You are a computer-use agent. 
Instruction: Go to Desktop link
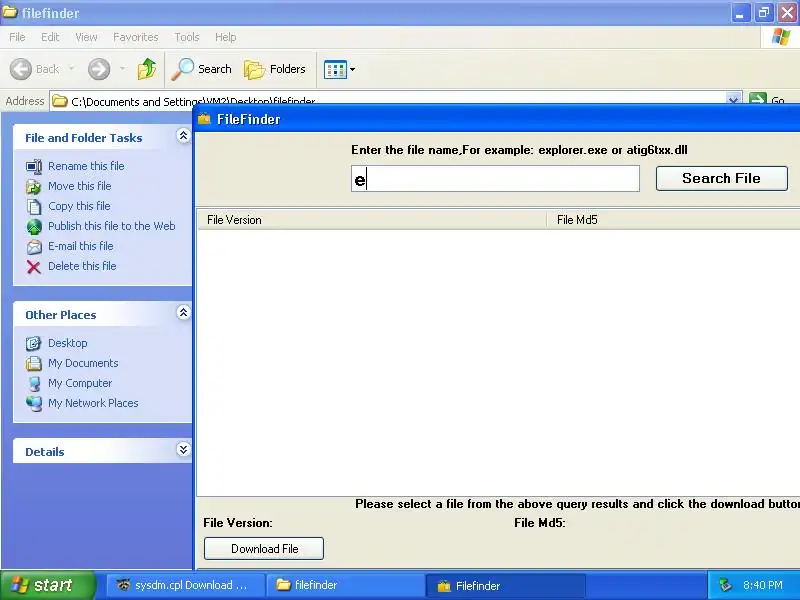(x=68, y=343)
